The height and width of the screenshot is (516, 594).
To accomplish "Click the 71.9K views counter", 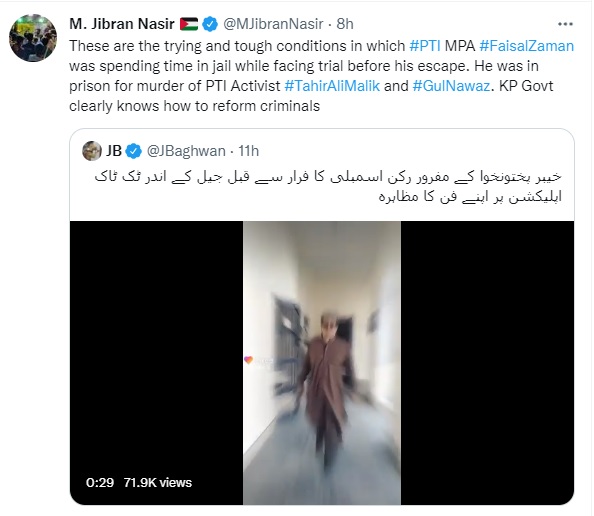I will tap(158, 483).
